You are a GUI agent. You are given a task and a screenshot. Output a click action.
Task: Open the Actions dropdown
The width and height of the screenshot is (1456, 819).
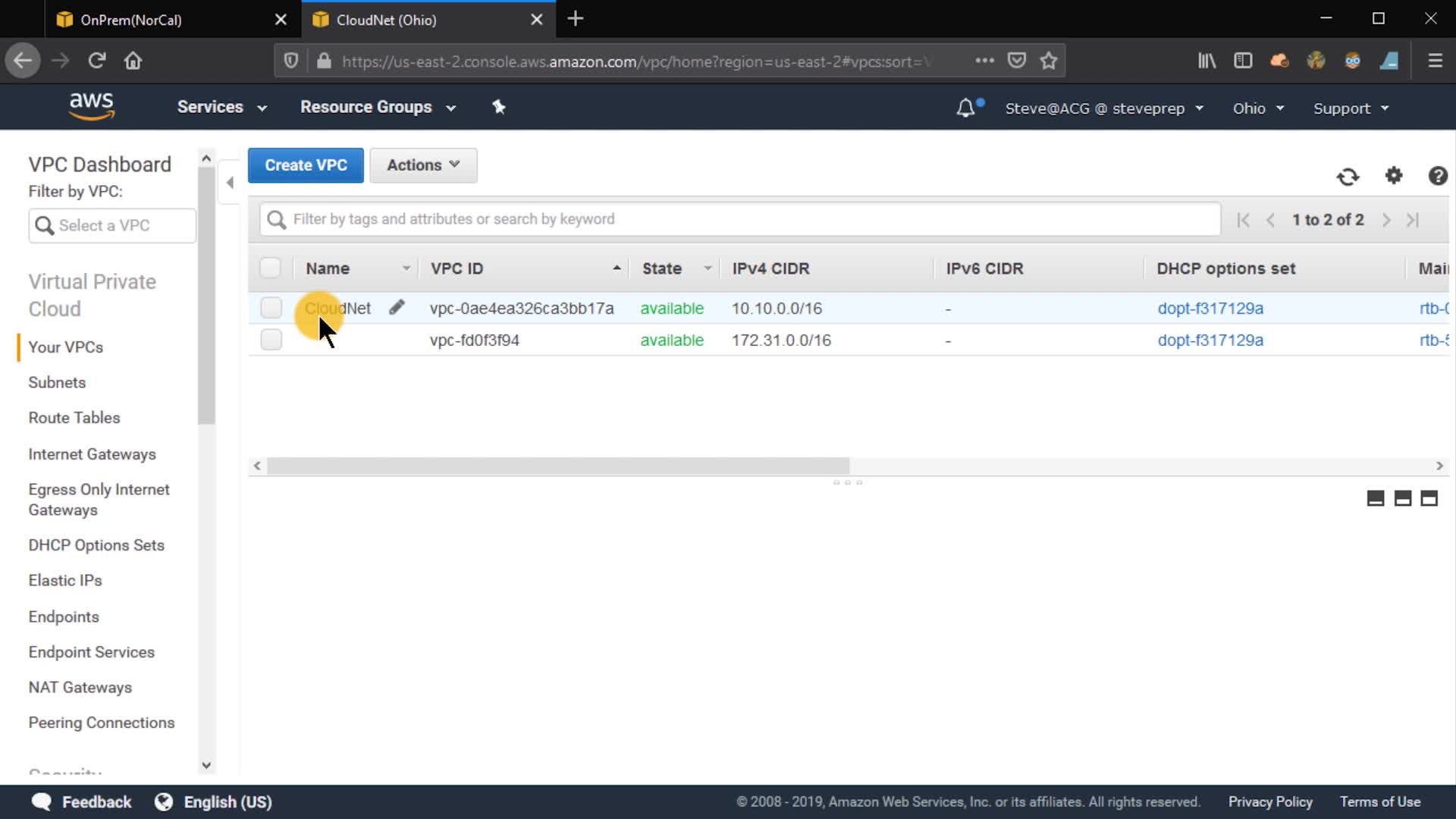(x=423, y=165)
